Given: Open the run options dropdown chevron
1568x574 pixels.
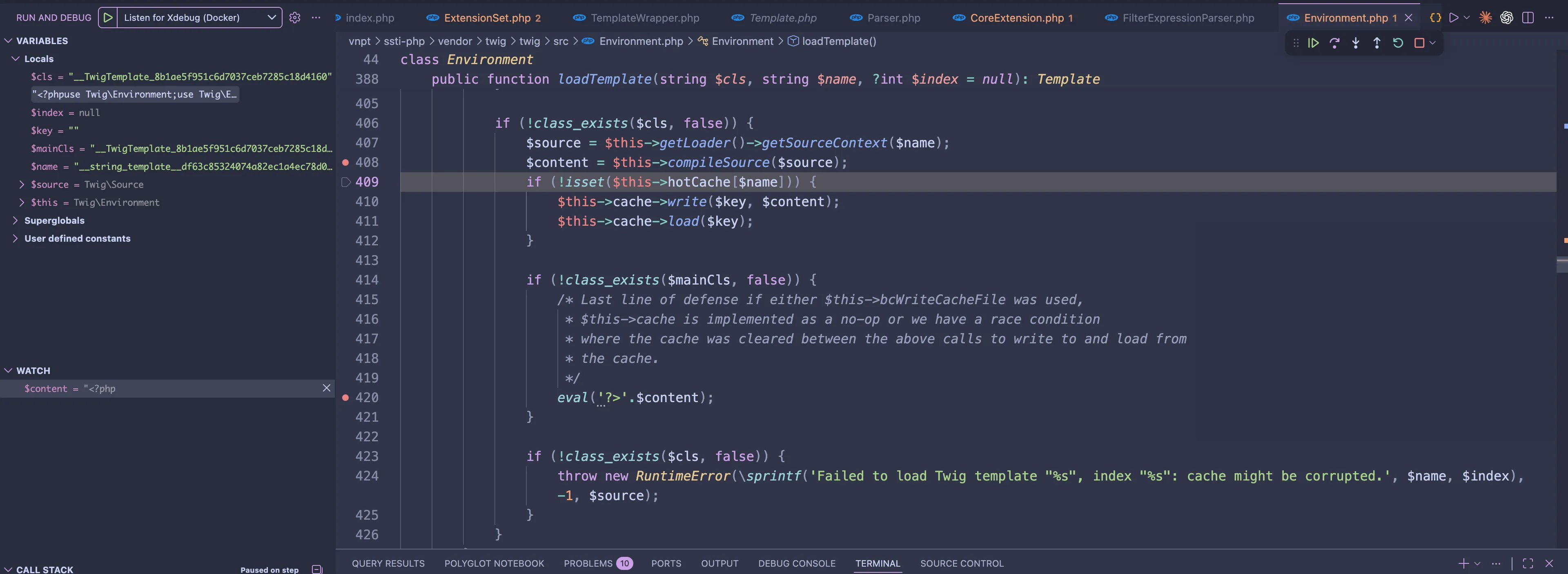Looking at the screenshot, I should click(1466, 18).
